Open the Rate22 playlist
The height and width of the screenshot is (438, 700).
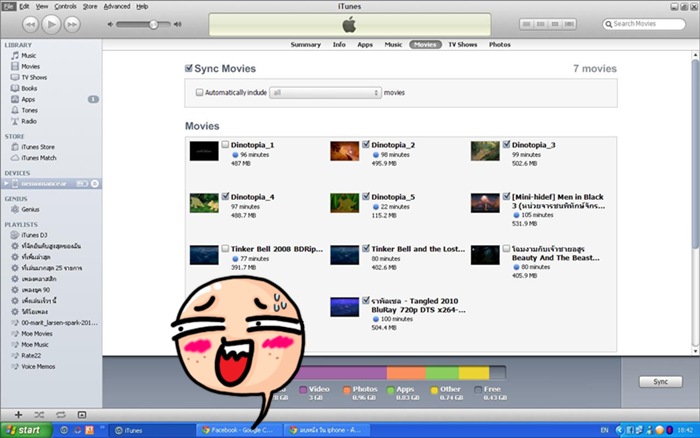point(31,355)
